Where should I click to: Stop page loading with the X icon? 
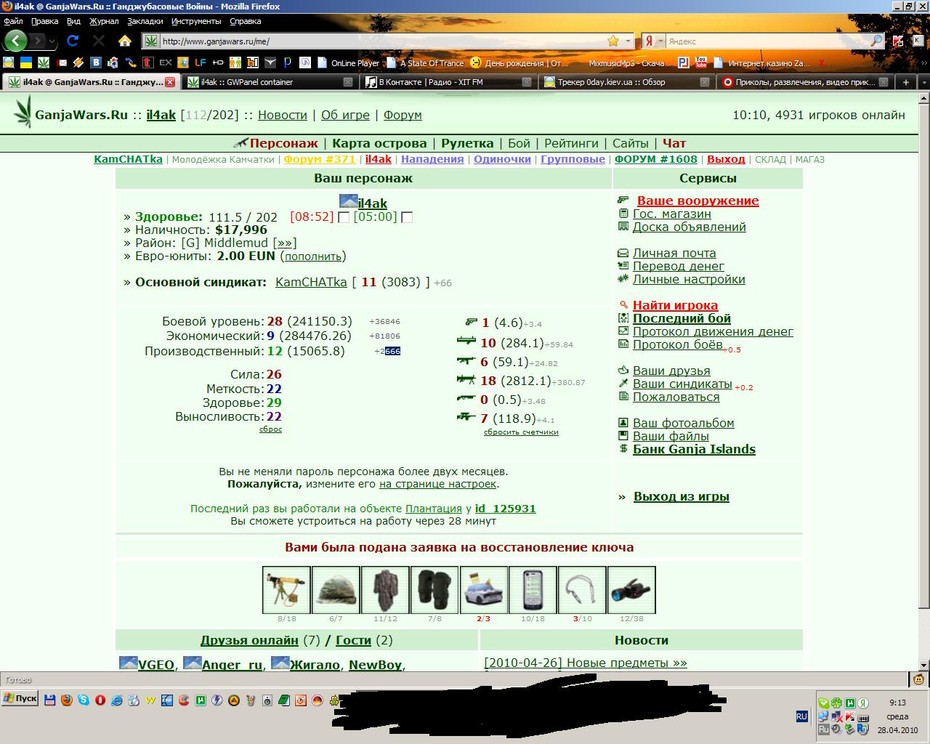click(98, 41)
